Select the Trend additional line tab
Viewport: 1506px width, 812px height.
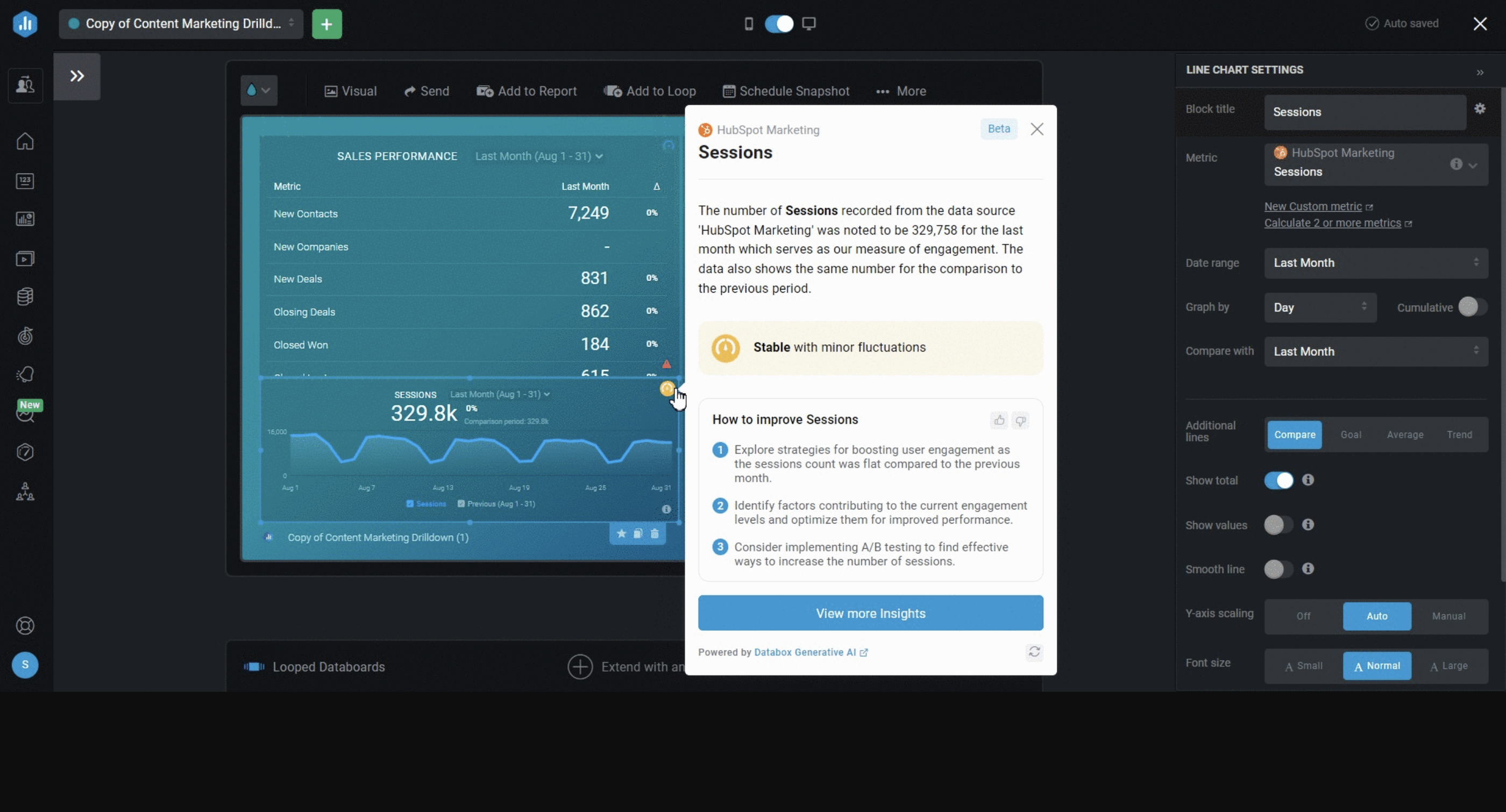[x=1459, y=435]
